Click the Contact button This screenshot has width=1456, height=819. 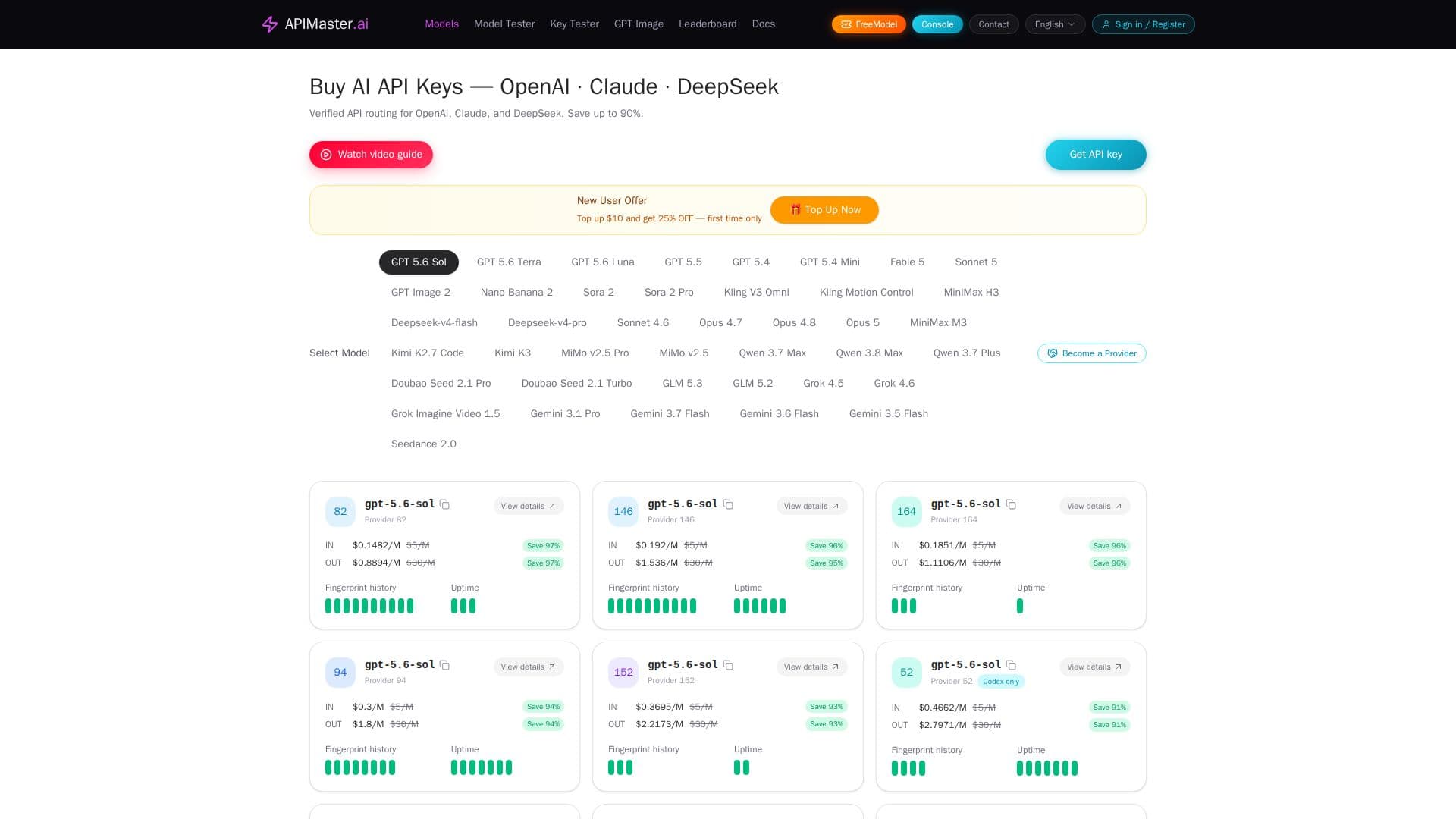(x=993, y=24)
